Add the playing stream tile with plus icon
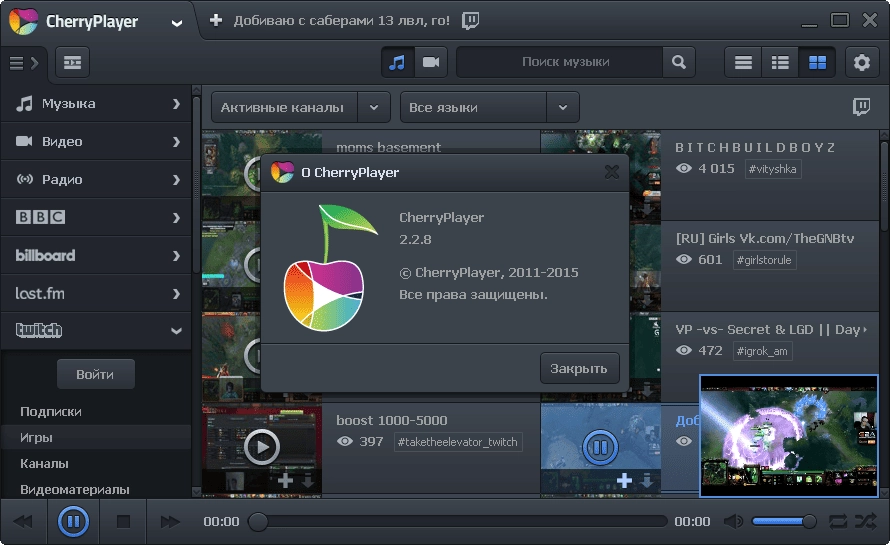890x545 pixels. point(624,481)
